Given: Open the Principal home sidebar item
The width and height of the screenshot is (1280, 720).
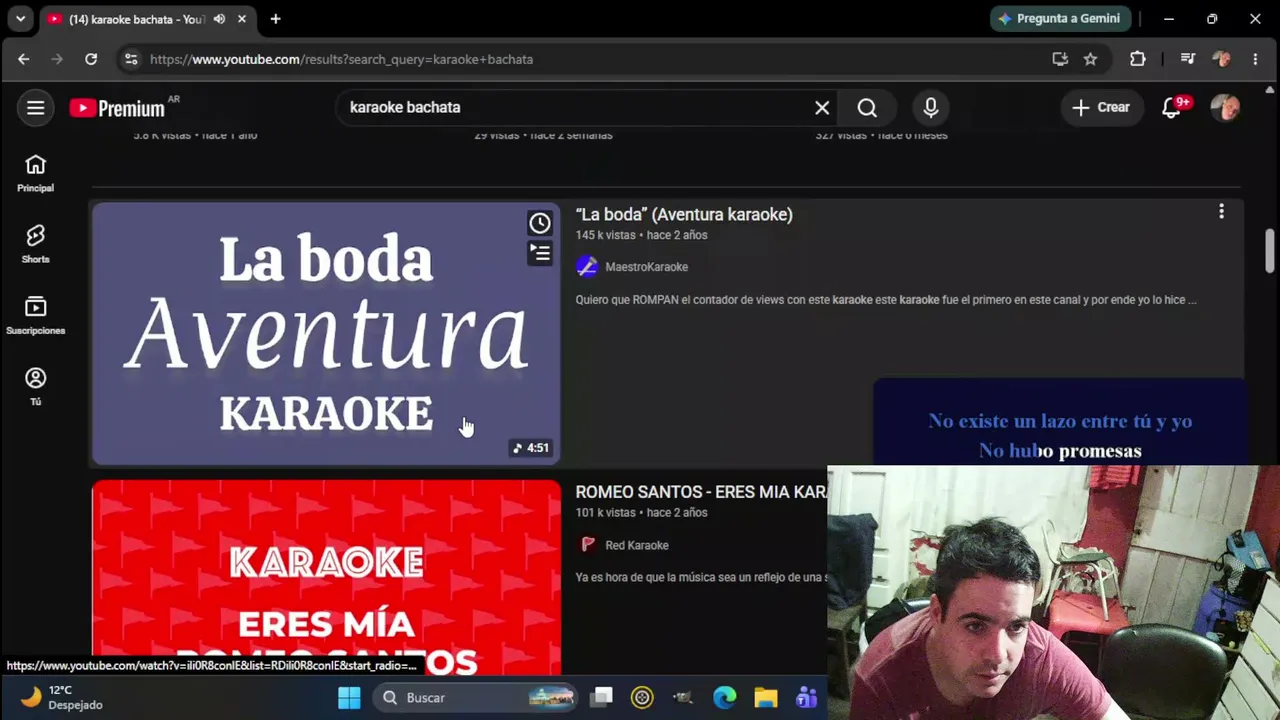Looking at the screenshot, I should pyautogui.click(x=35, y=173).
